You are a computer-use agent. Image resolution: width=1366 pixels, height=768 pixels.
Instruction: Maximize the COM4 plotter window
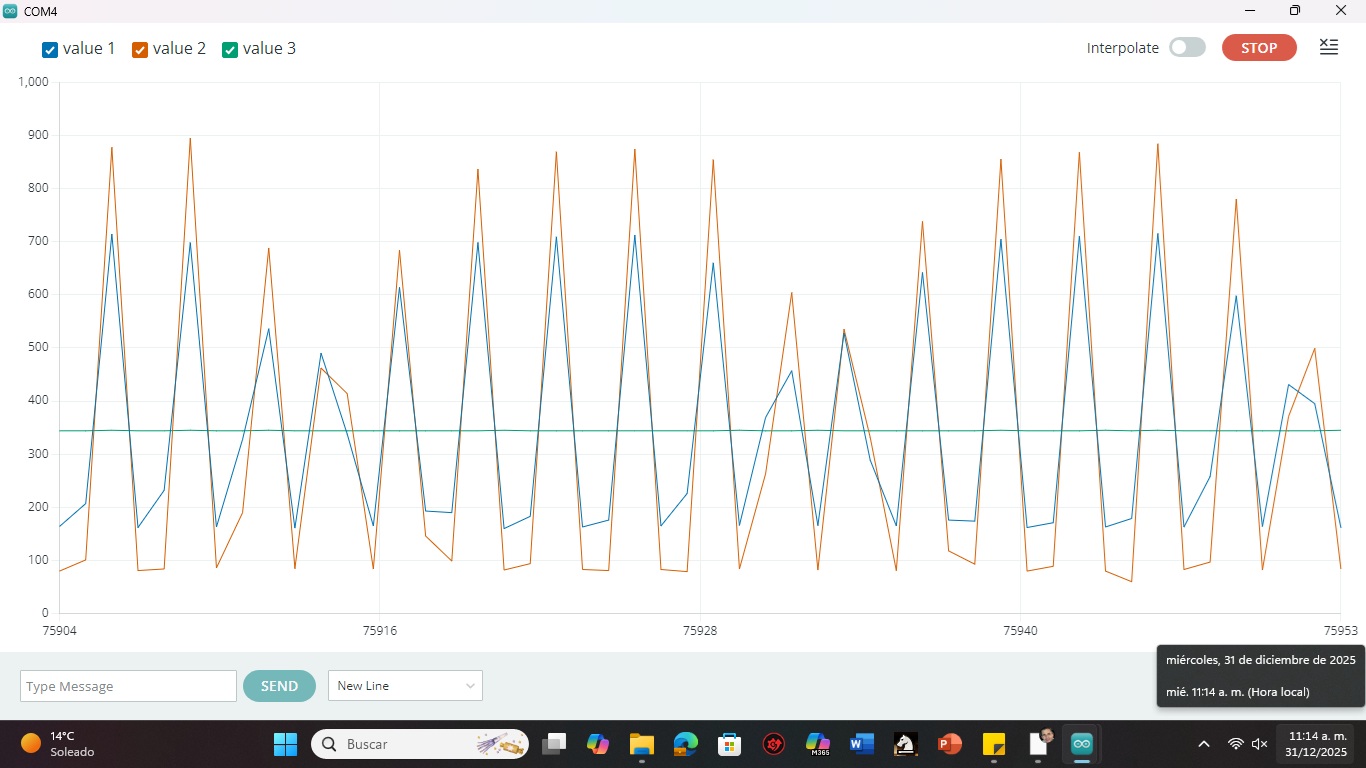pos(1295,10)
